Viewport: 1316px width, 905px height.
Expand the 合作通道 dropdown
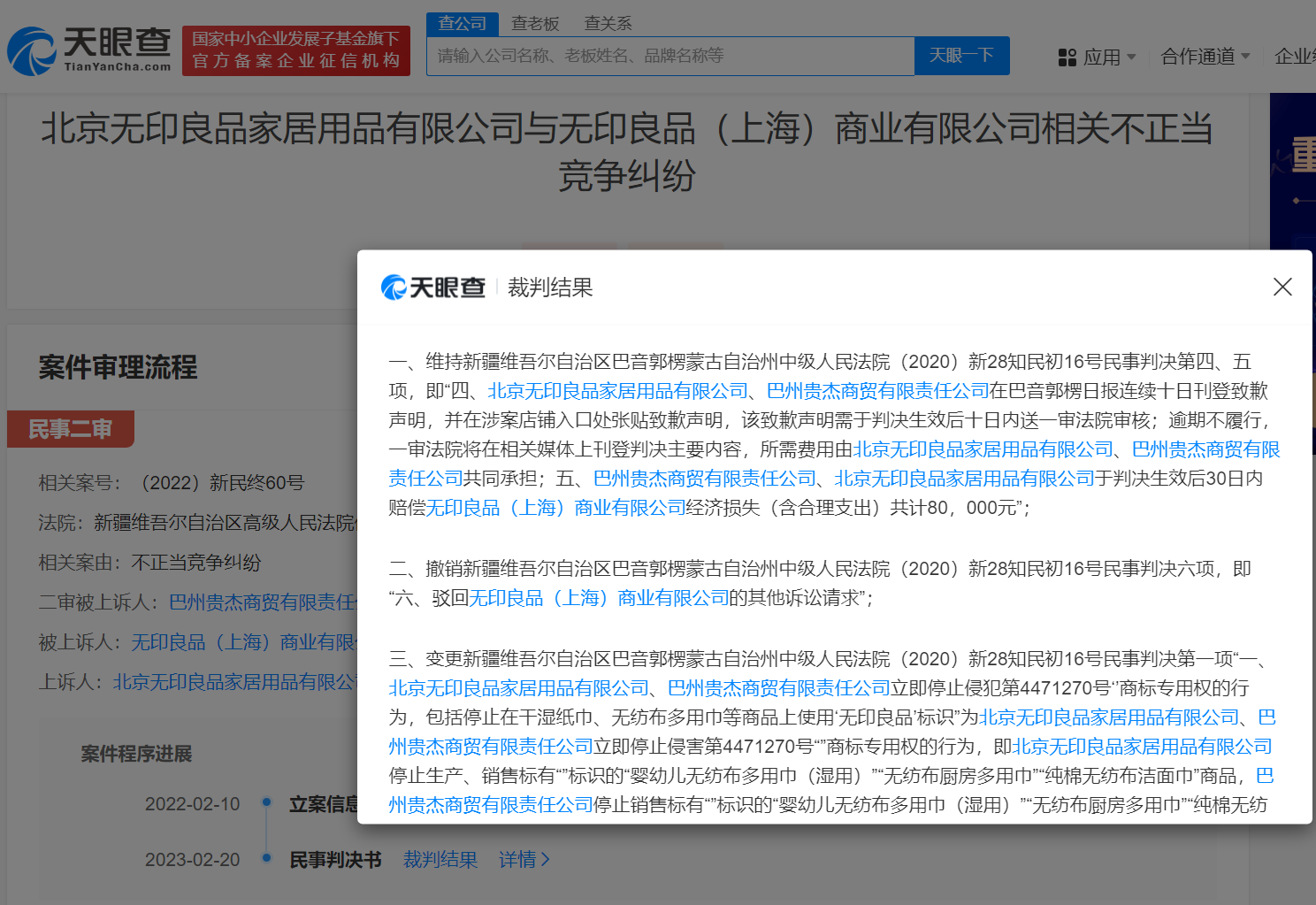click(1205, 57)
